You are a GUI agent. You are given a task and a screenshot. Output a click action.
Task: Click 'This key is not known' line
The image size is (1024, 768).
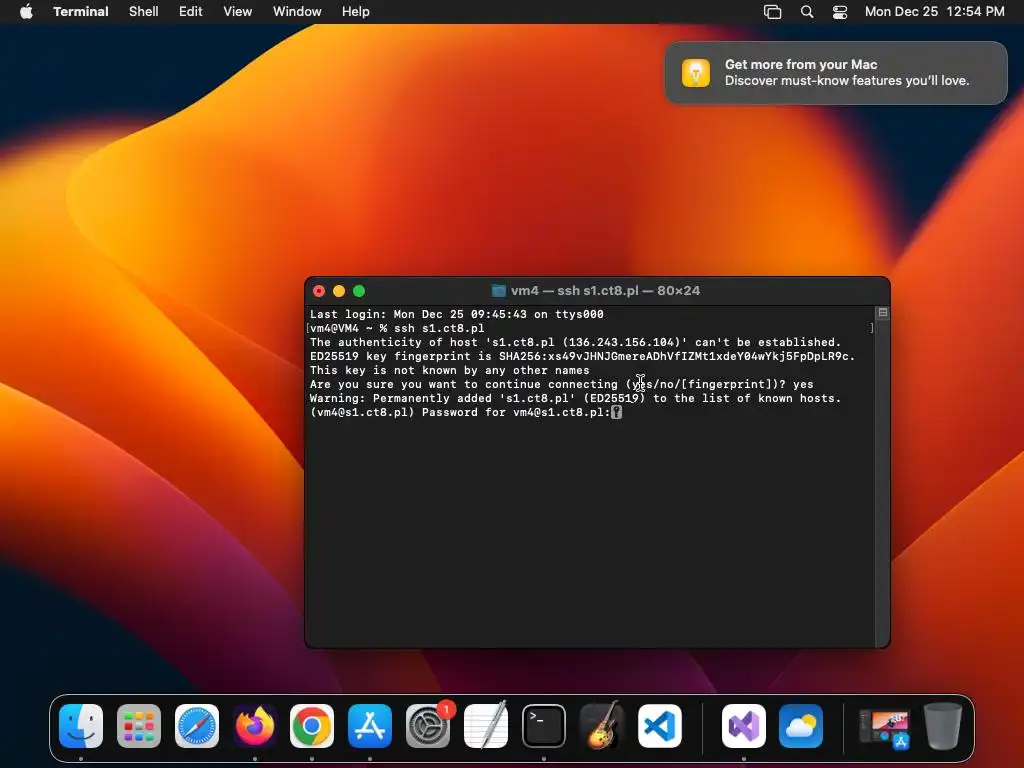449,370
